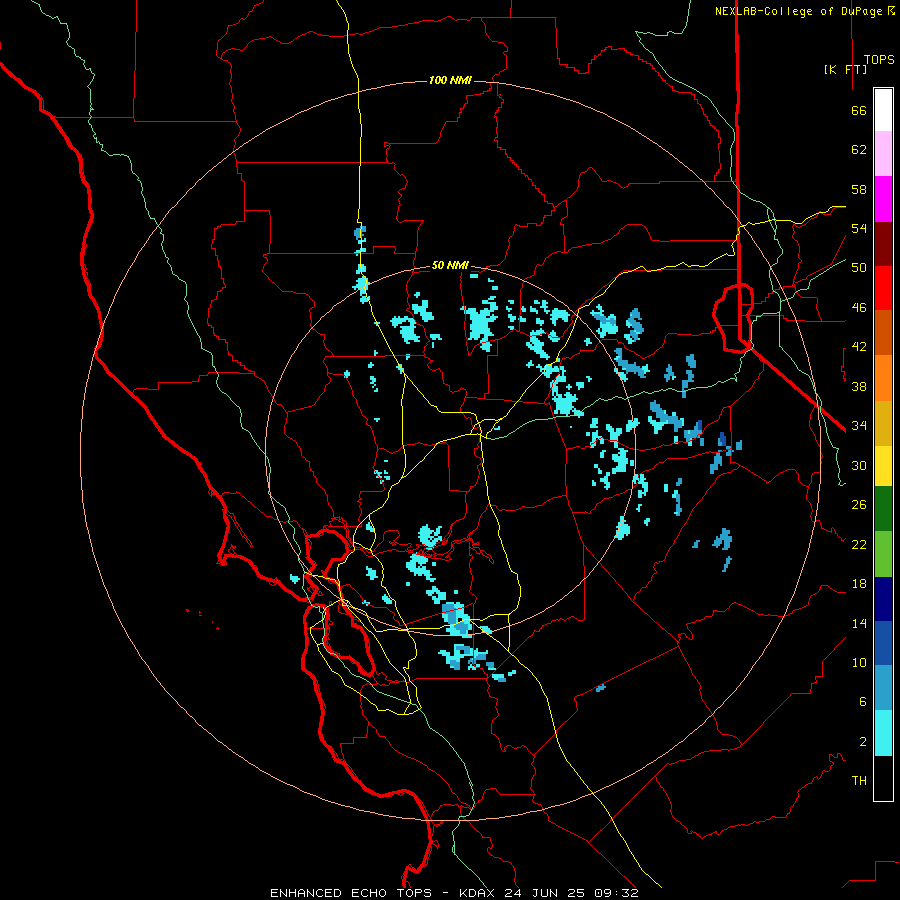Click the ENHANCED ECHO TOPS caption text

[351, 893]
